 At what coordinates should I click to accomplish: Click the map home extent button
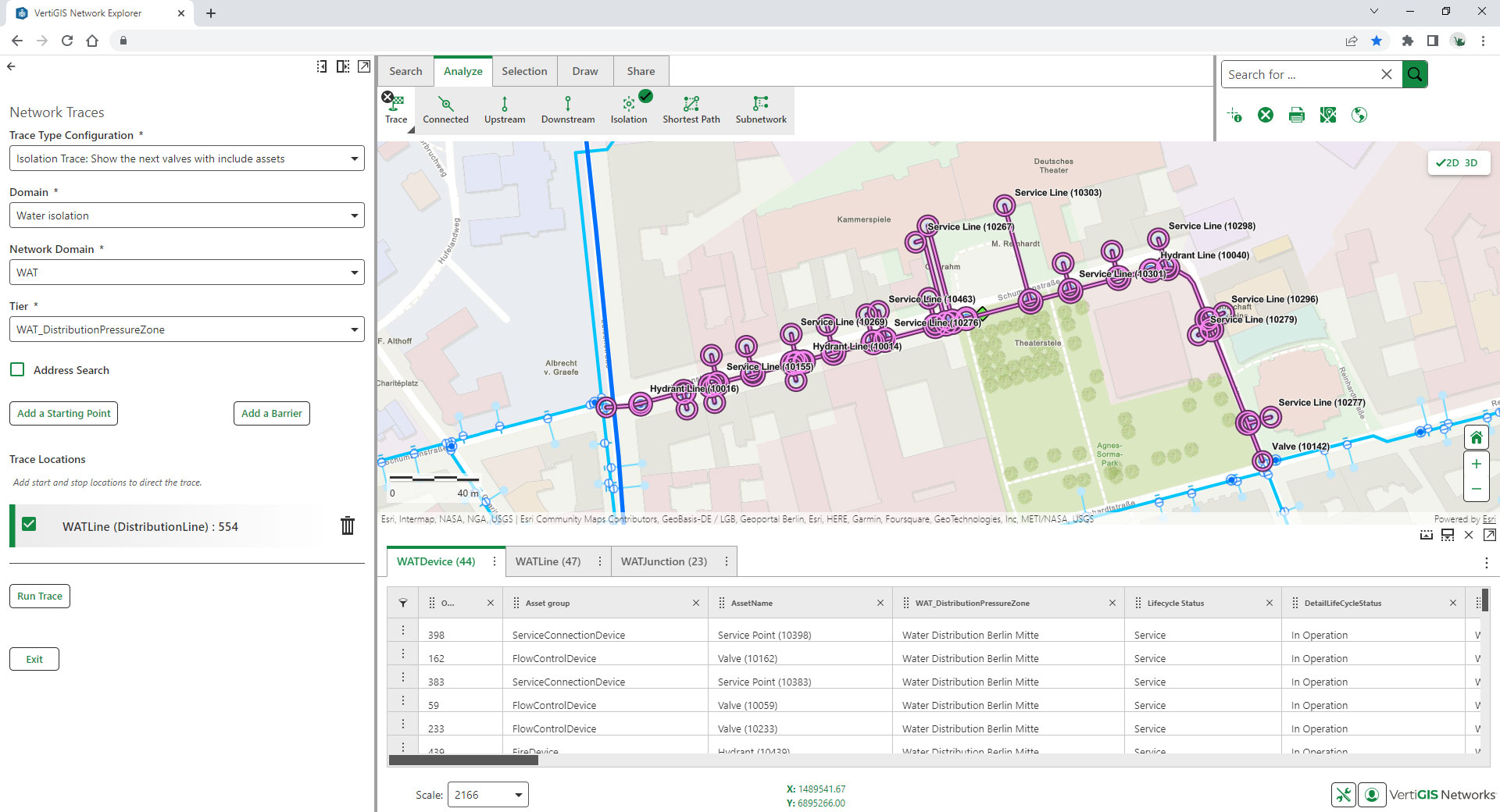[1476, 437]
